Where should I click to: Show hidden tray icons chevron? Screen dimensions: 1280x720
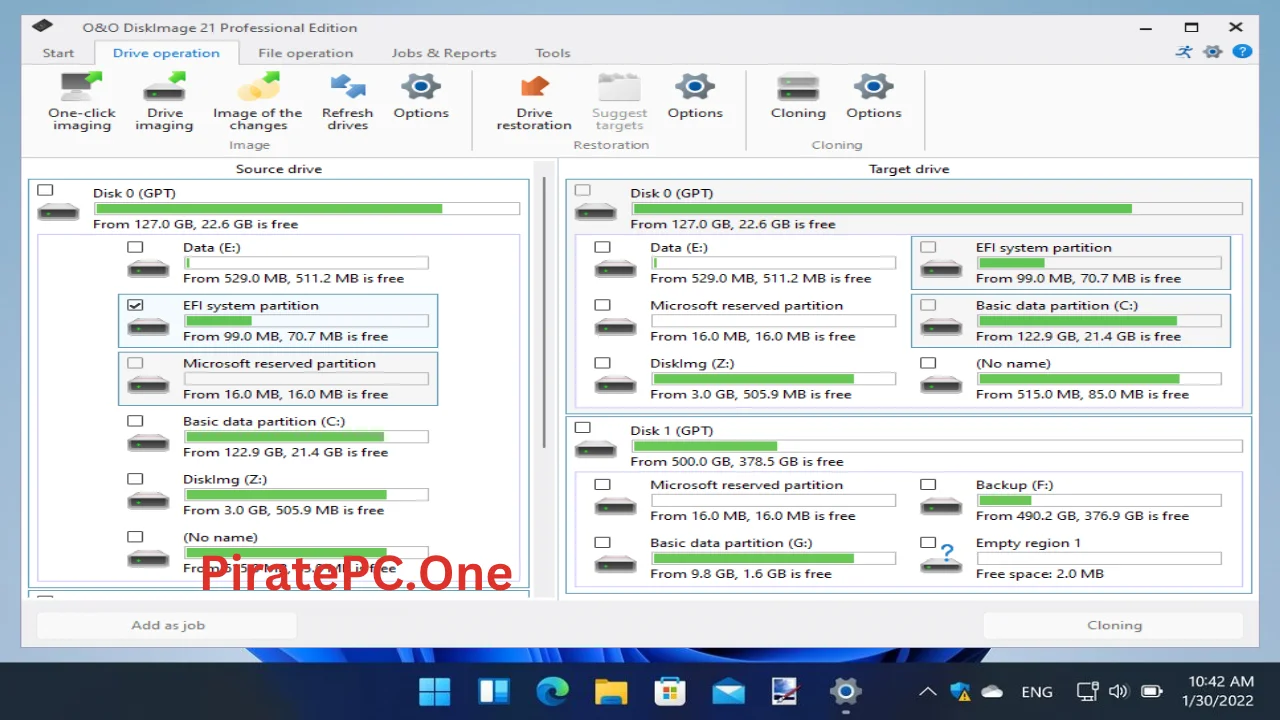click(x=927, y=691)
